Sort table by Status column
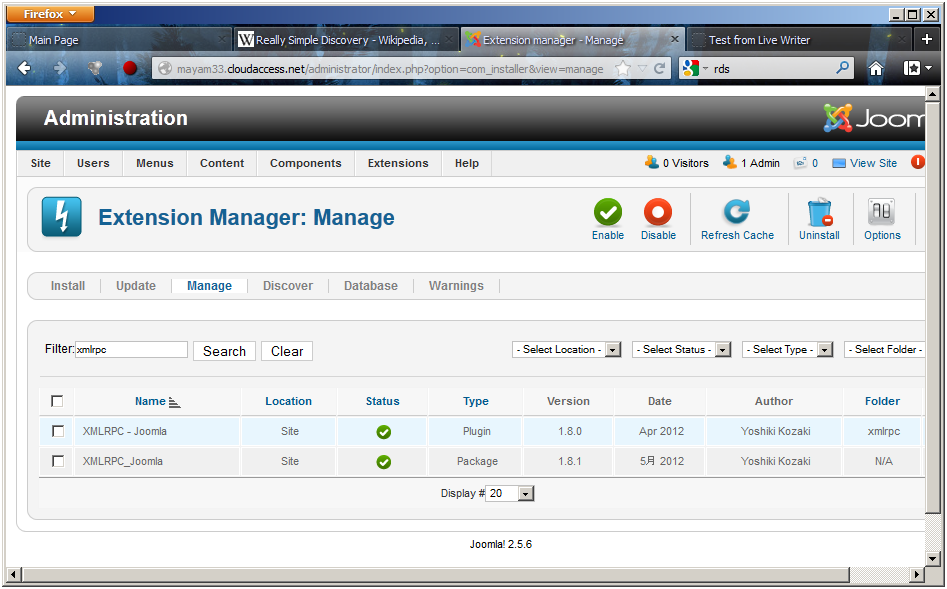 tap(382, 401)
